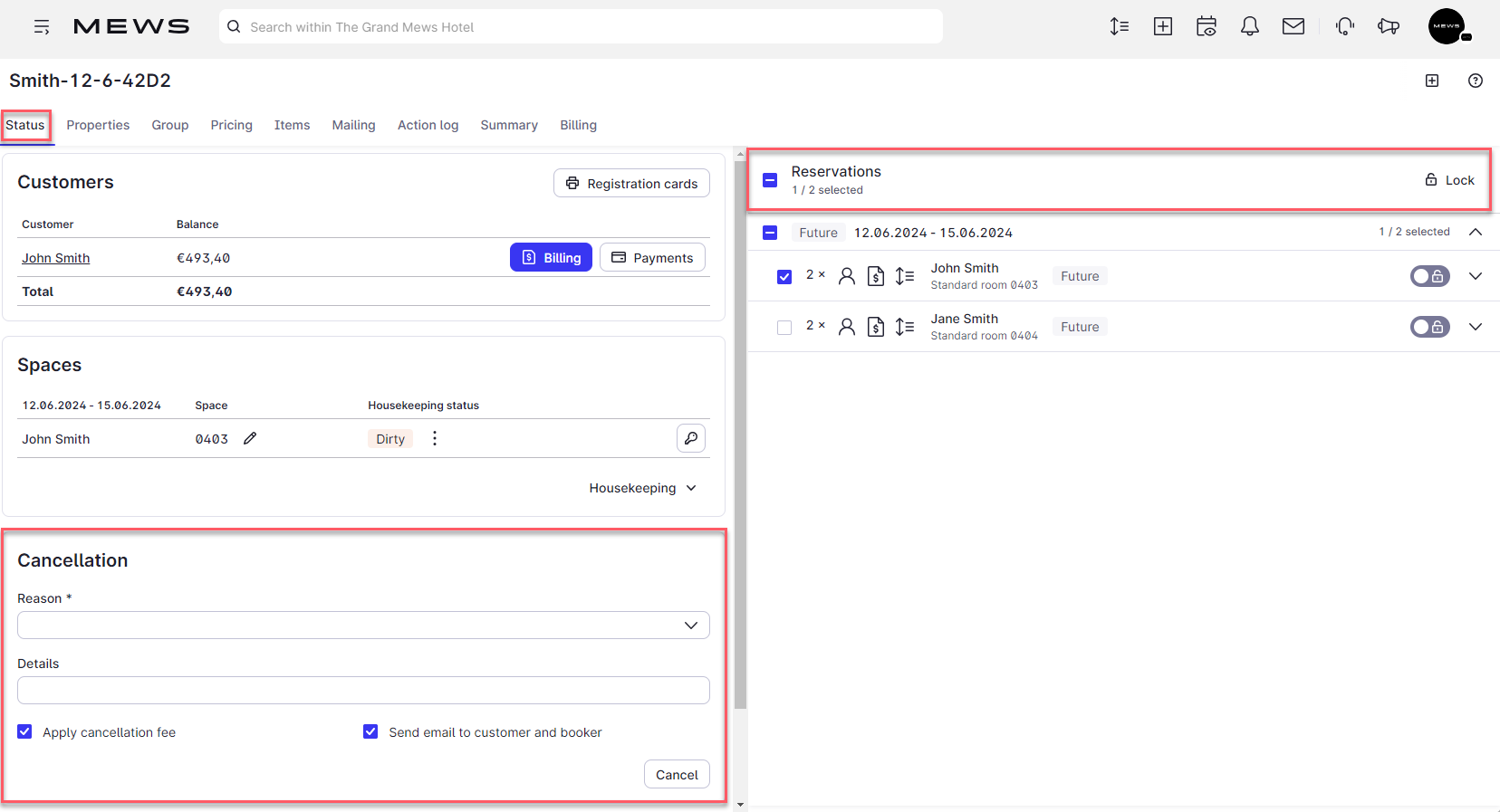
Task: Open the three-dot menu beside Dirty status
Action: point(435,438)
